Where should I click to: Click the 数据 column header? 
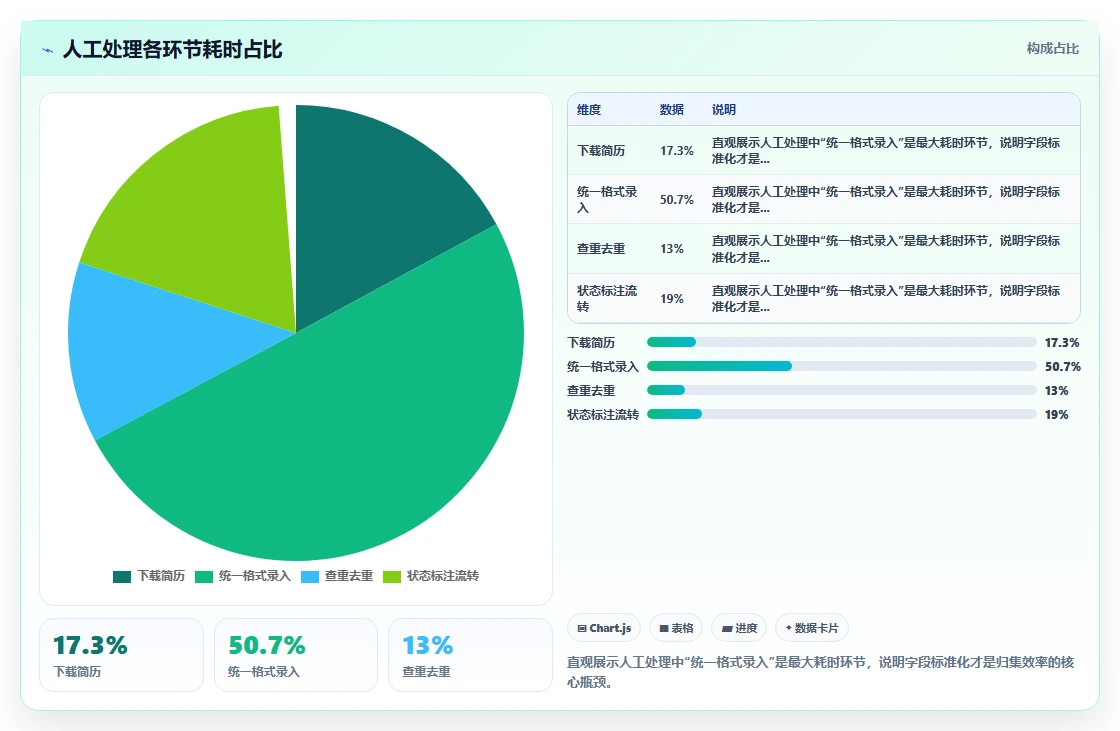point(671,109)
